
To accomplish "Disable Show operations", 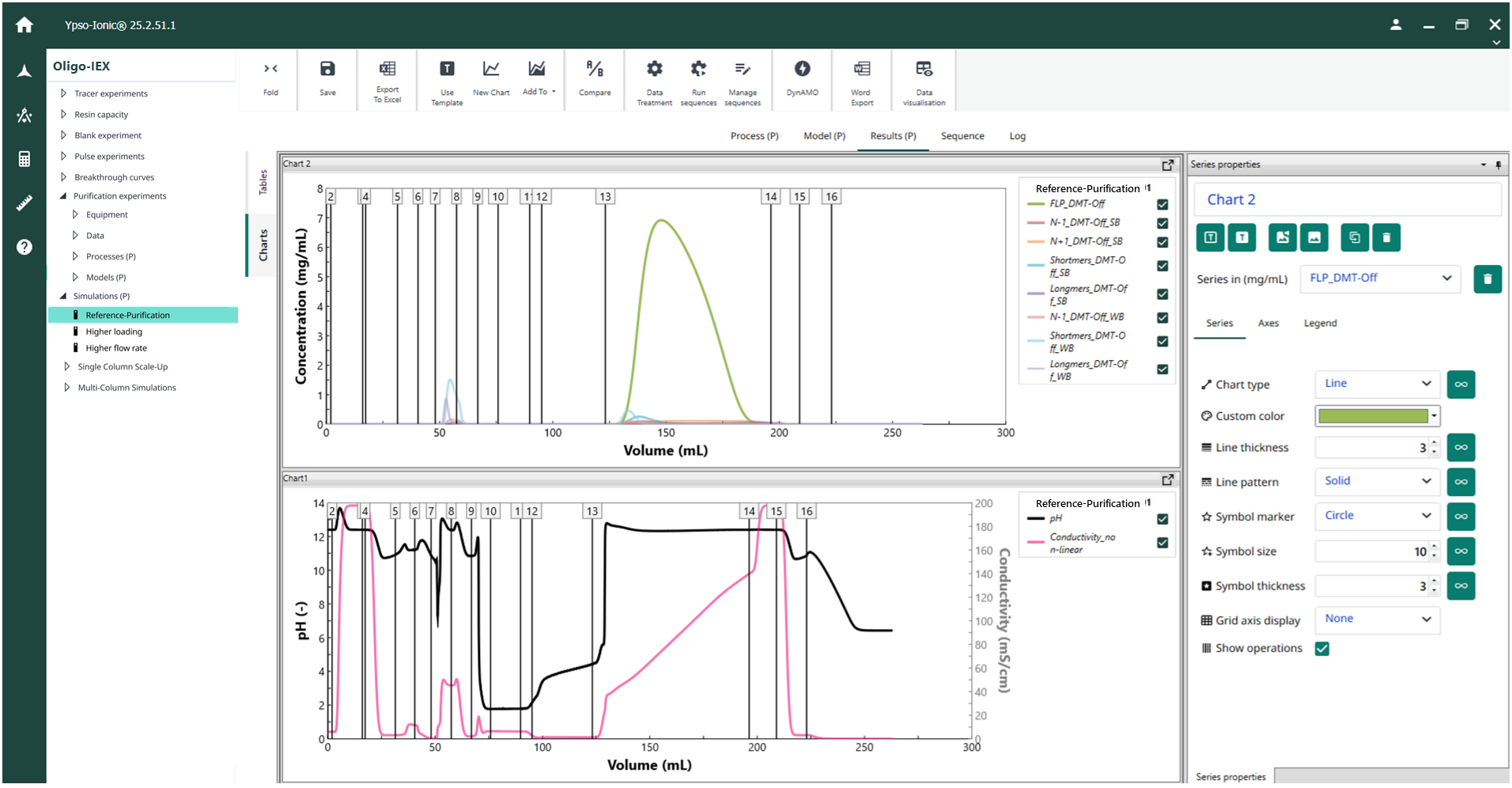I will tap(1323, 648).
